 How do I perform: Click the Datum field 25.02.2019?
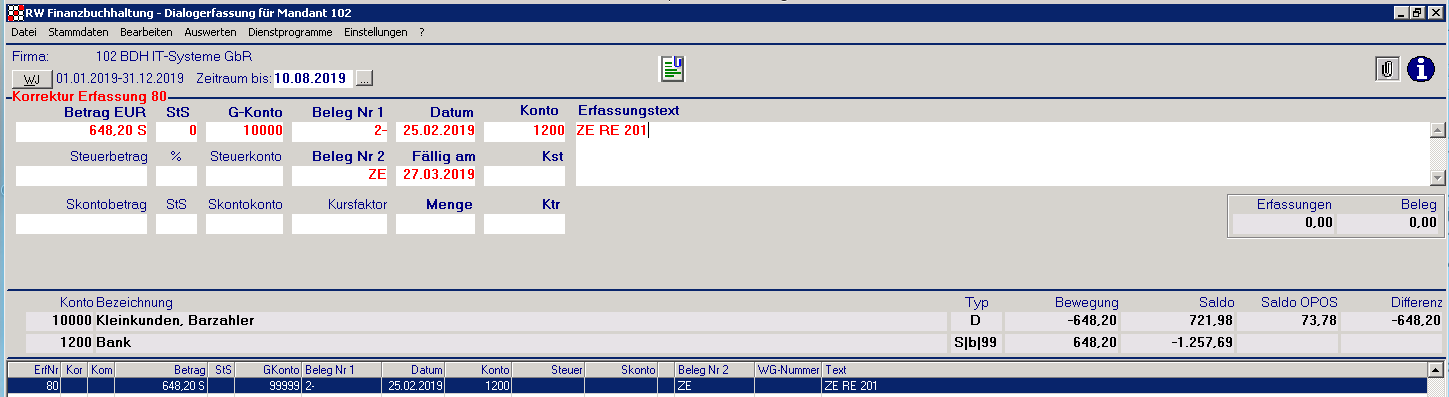(435, 131)
